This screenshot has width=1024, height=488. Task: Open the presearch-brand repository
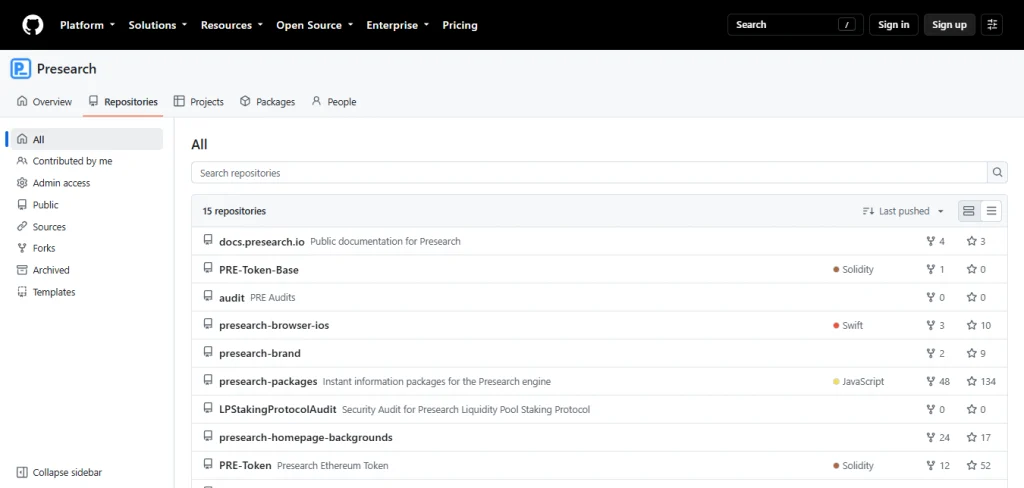point(260,353)
